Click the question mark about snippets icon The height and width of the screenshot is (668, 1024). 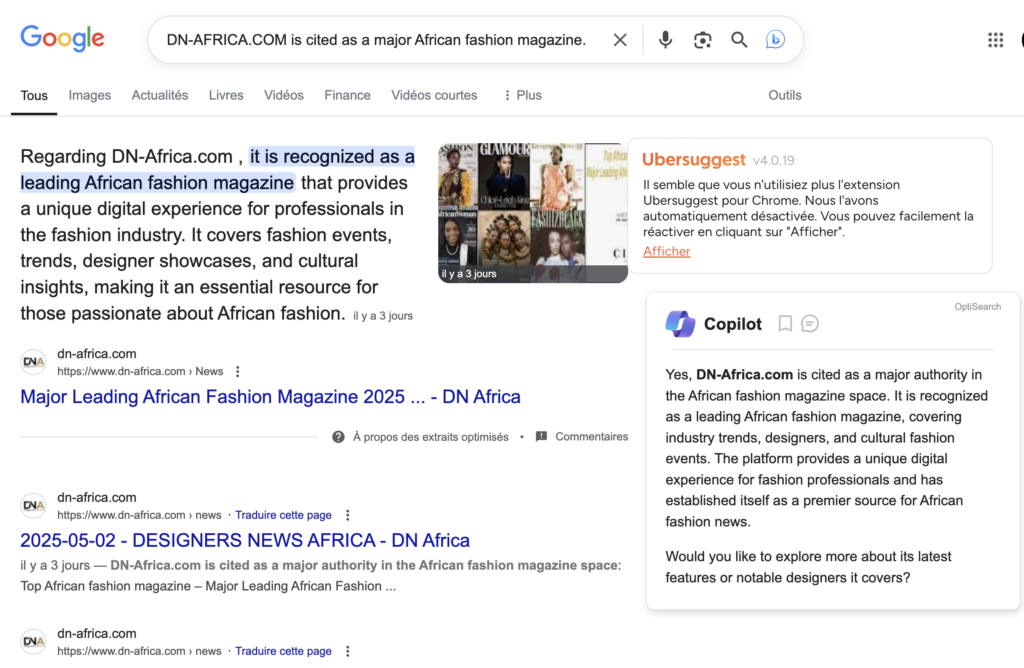click(338, 437)
